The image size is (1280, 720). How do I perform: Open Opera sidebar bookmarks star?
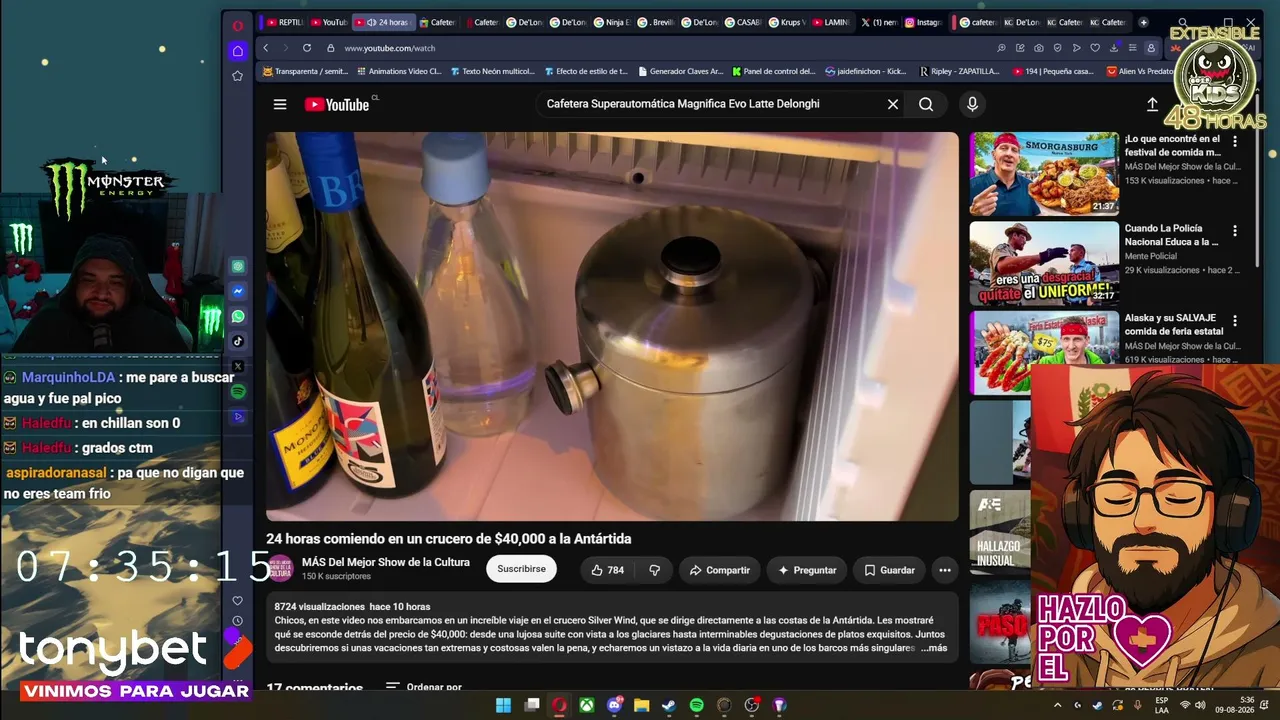[237, 76]
